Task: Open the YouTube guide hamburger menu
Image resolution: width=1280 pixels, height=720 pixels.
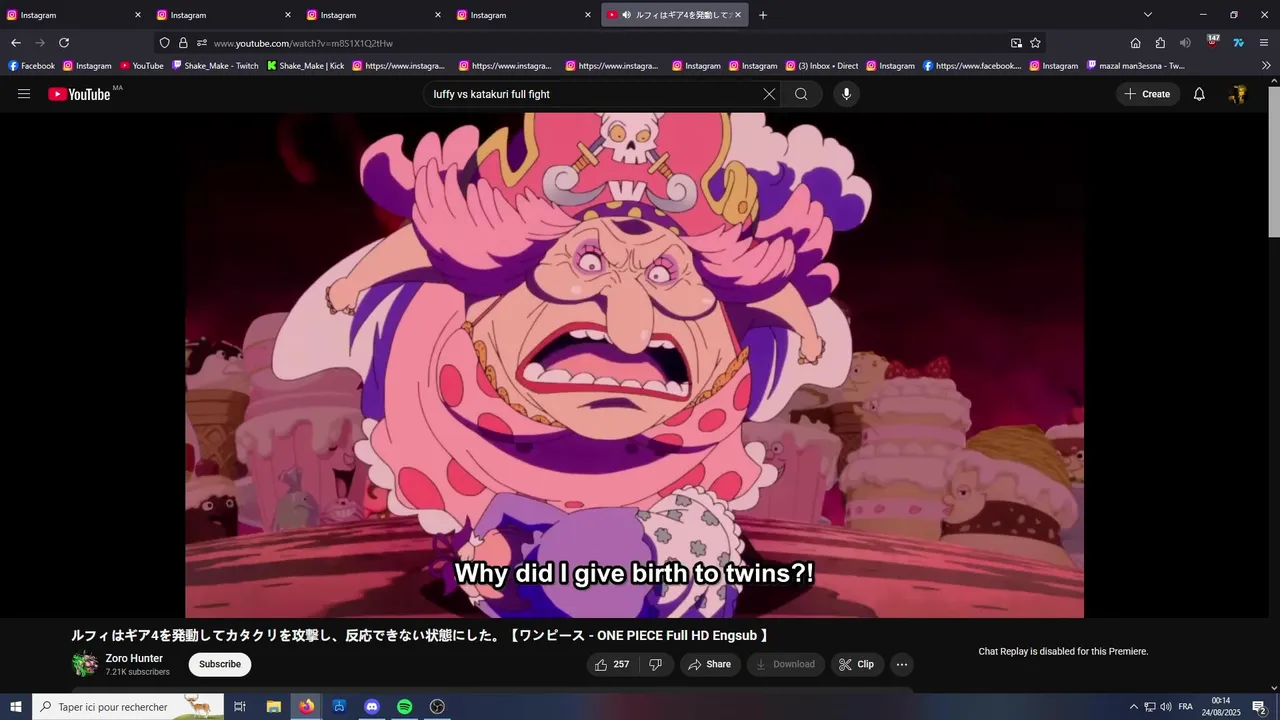Action: 24,94
